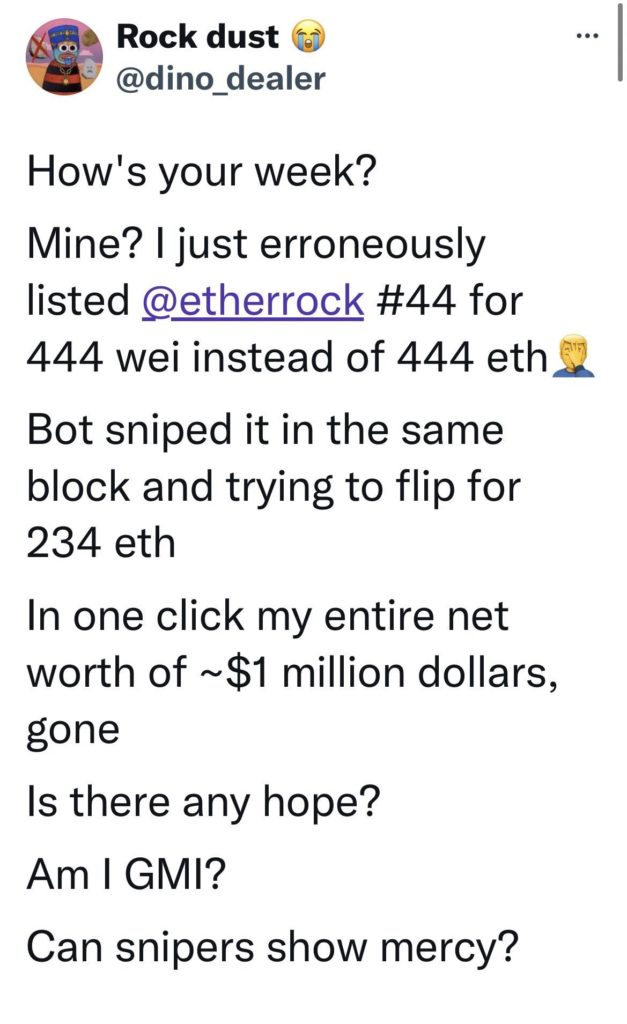Viewport: 627px width, 1024px height.
Task: Click the "234 eth" text
Action: 101,543
